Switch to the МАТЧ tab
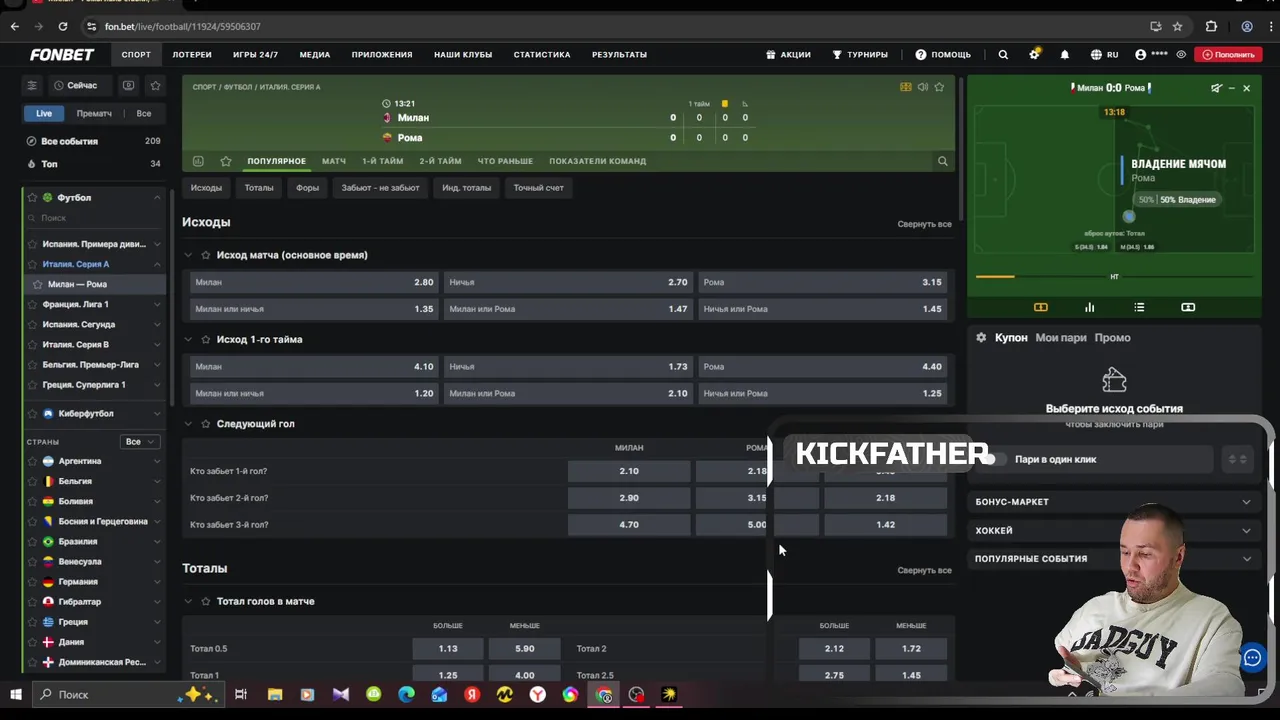1280x720 pixels. click(334, 161)
